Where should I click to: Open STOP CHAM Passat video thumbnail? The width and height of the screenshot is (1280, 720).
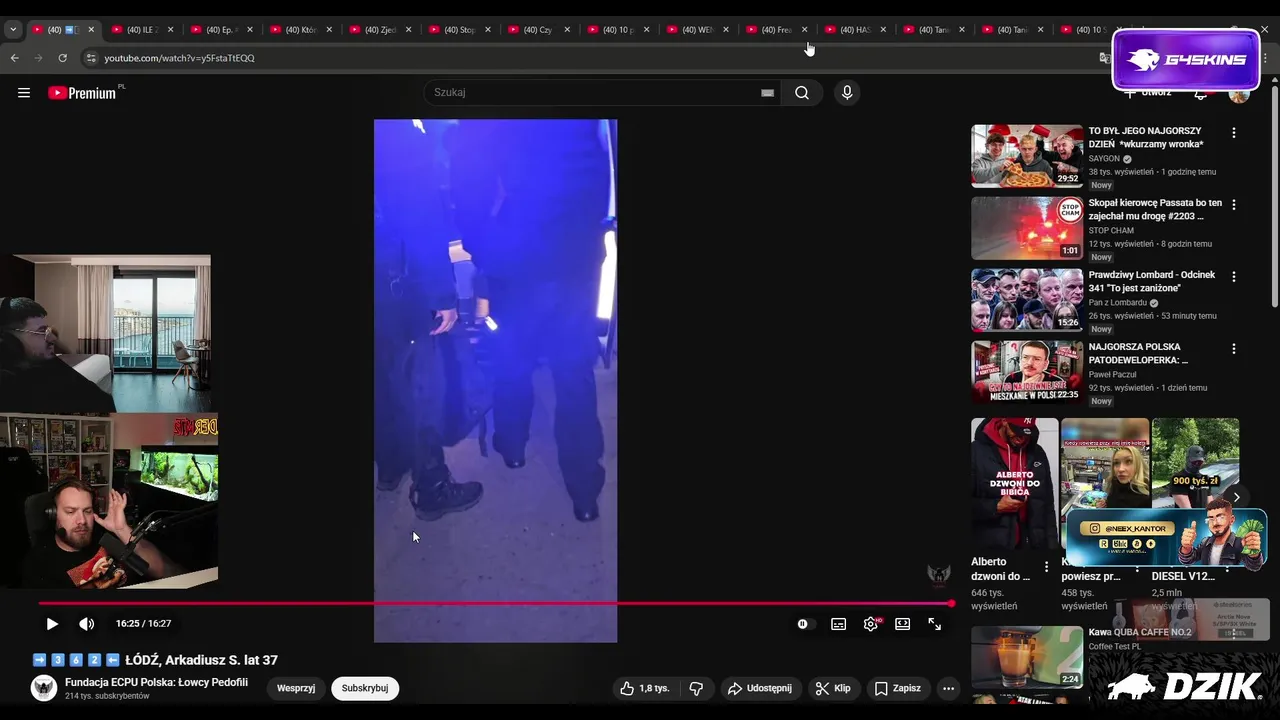[x=1027, y=228]
